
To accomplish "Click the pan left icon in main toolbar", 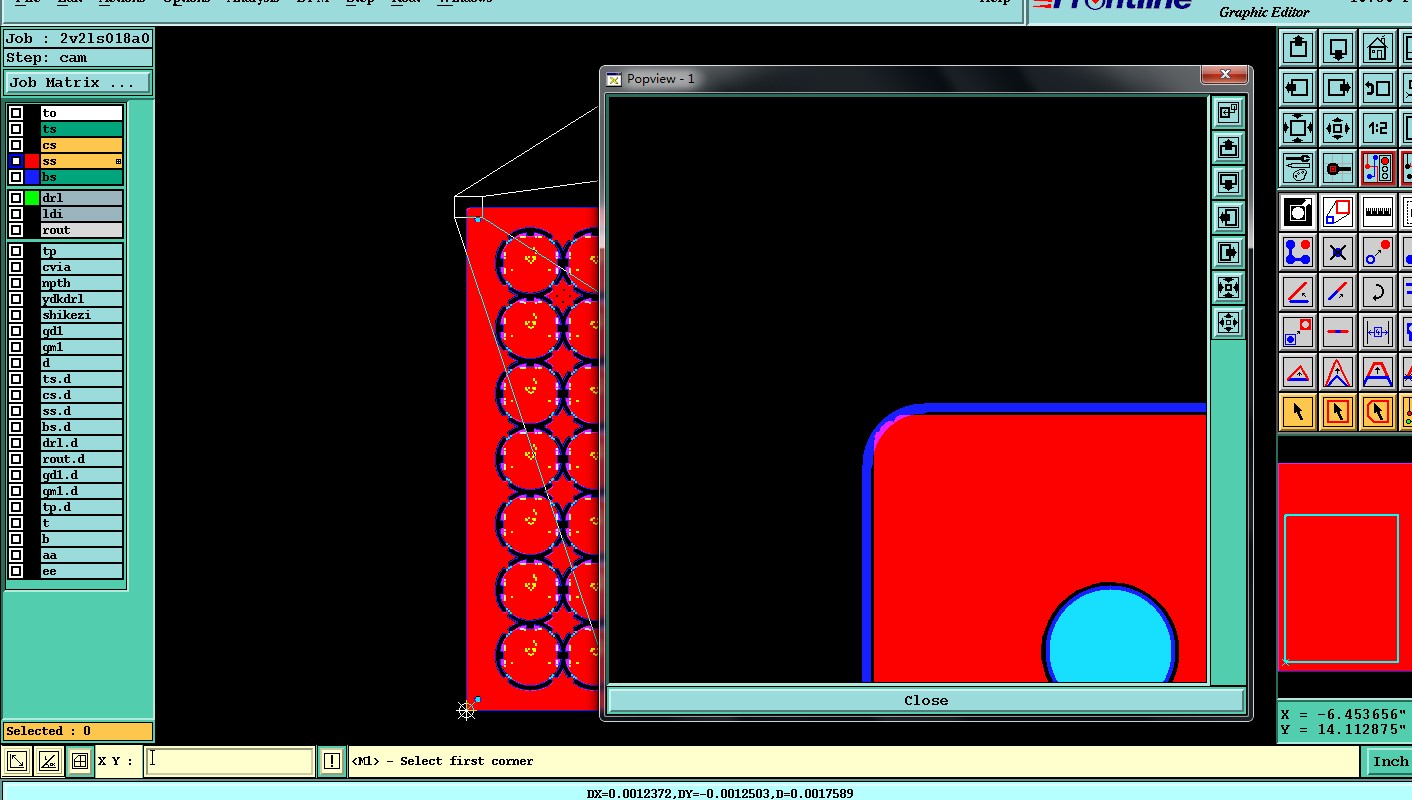I will click(1298, 87).
